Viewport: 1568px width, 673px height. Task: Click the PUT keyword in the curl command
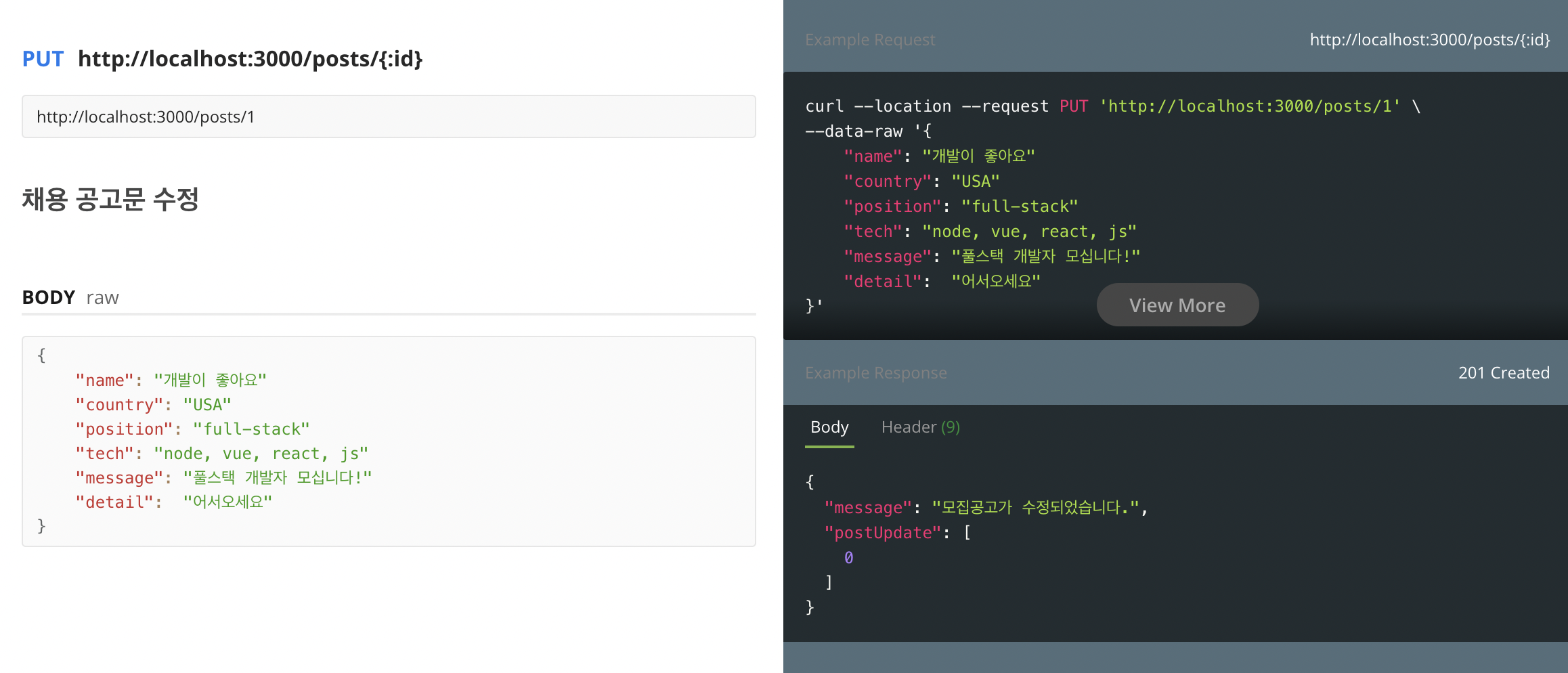tap(1074, 106)
